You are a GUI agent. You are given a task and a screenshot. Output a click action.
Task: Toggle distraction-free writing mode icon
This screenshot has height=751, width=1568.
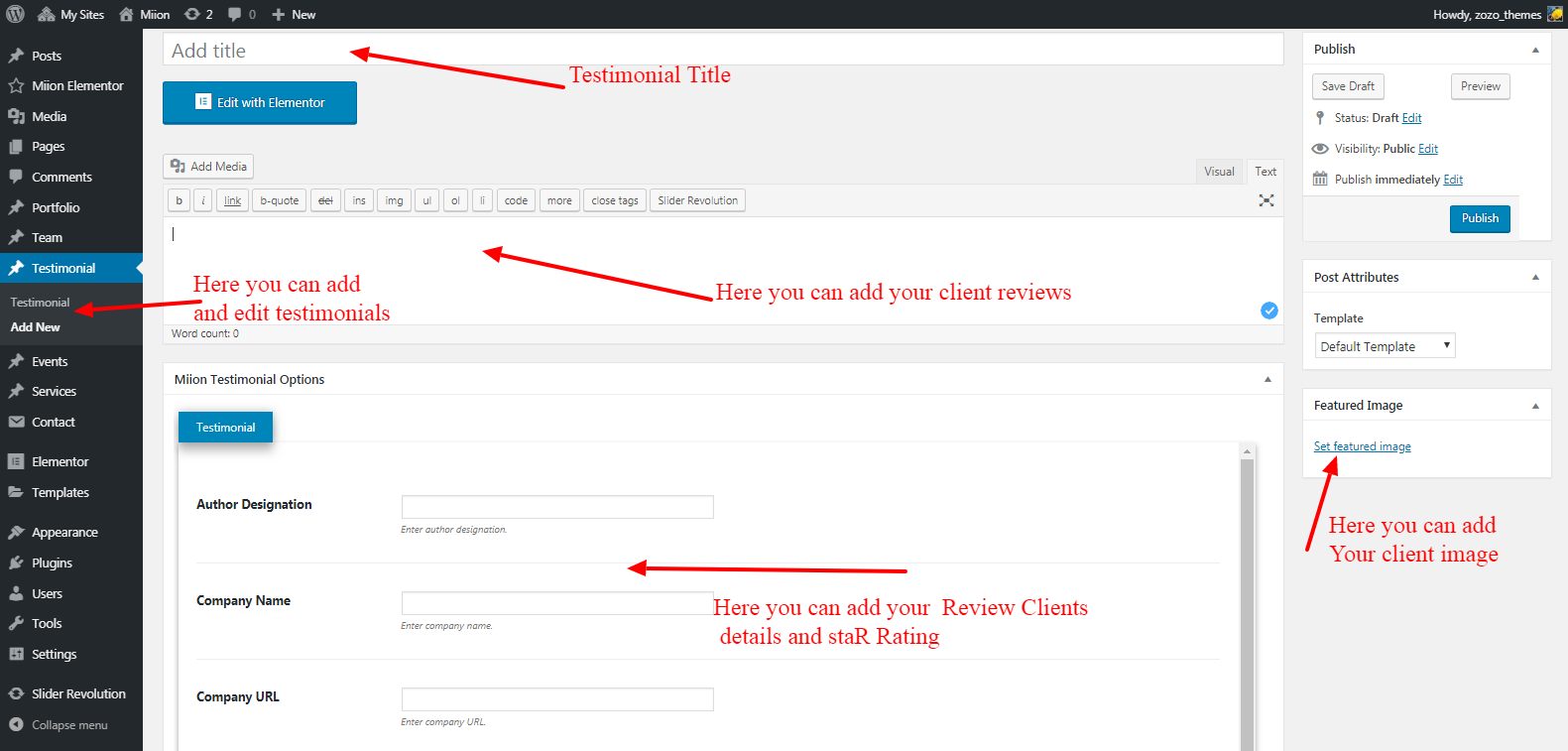pos(1266,200)
